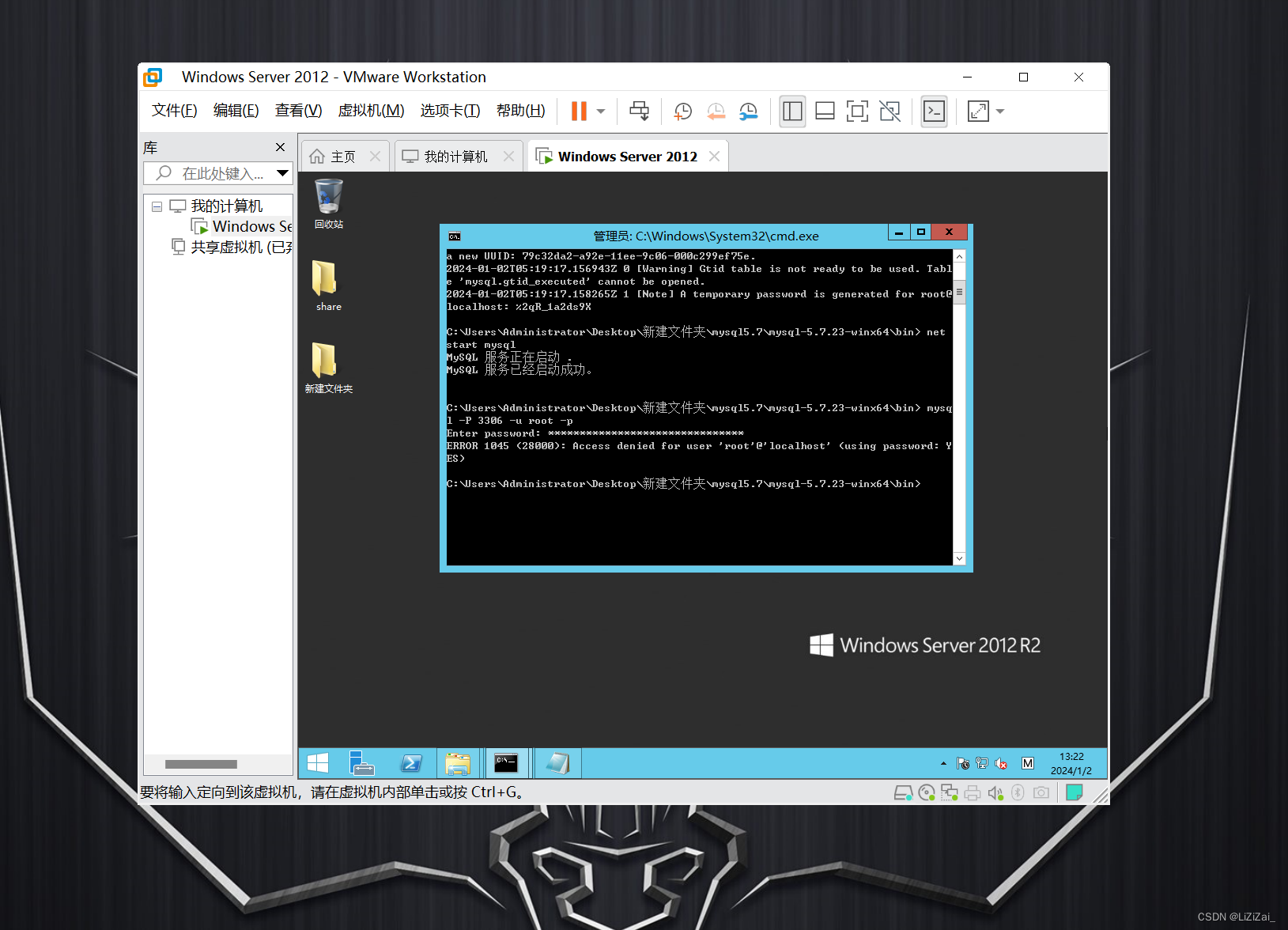Select the 新建文件夹 desktop folder
Screen dimensions: 1288x930
[x=329, y=368]
